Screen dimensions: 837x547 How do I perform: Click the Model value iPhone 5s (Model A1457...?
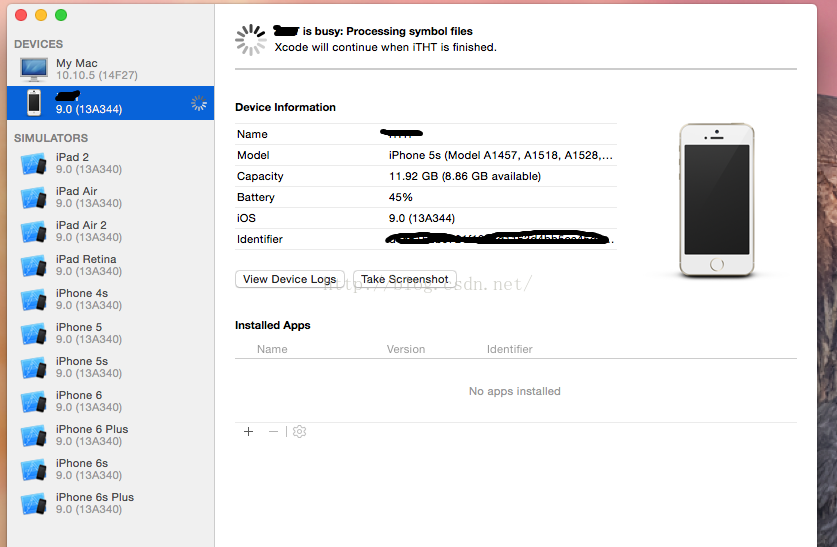pos(500,155)
